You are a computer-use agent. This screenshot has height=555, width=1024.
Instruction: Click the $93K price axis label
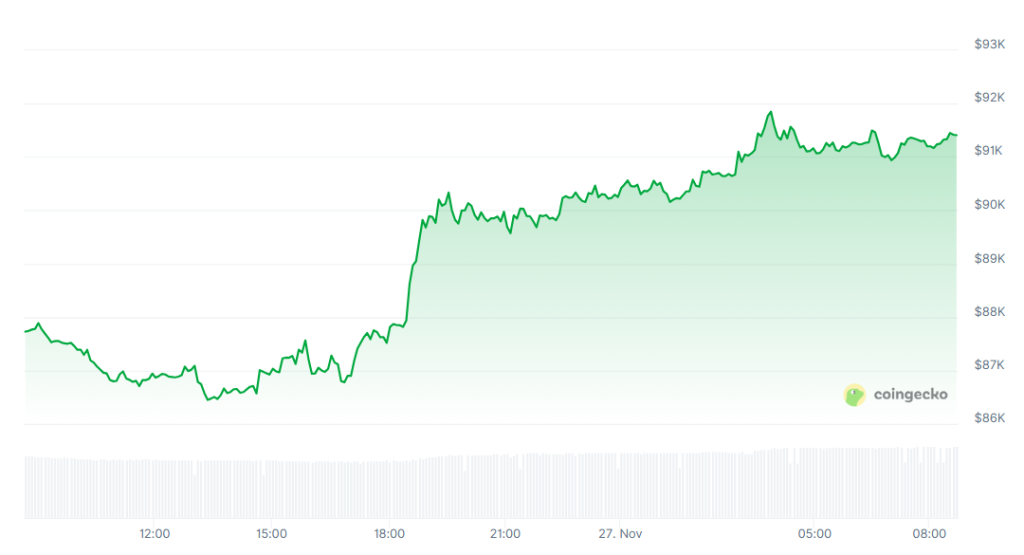click(989, 44)
